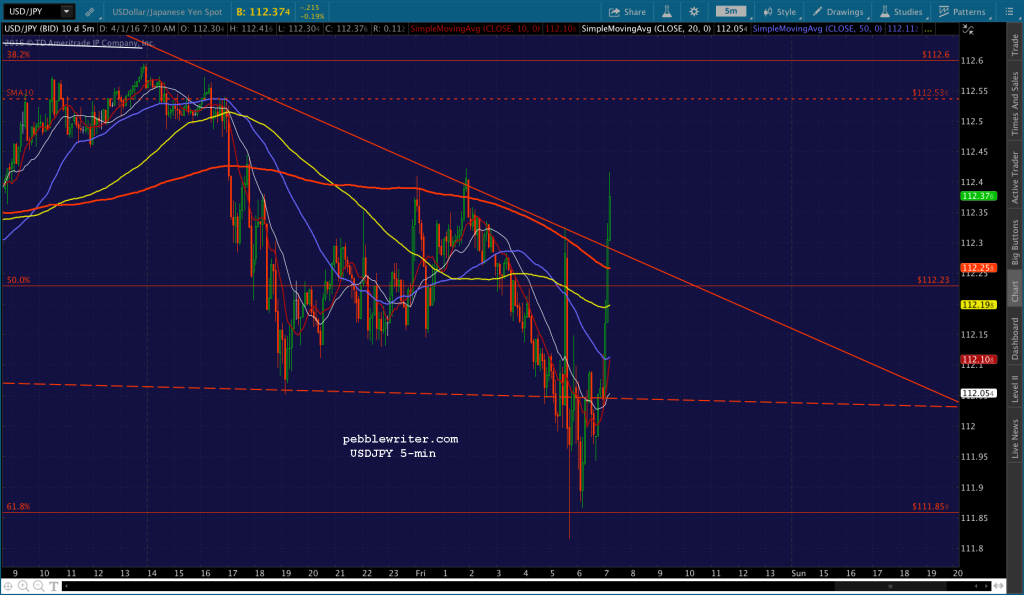Click the OnDemand beaker icon left of the gear

(666, 11)
